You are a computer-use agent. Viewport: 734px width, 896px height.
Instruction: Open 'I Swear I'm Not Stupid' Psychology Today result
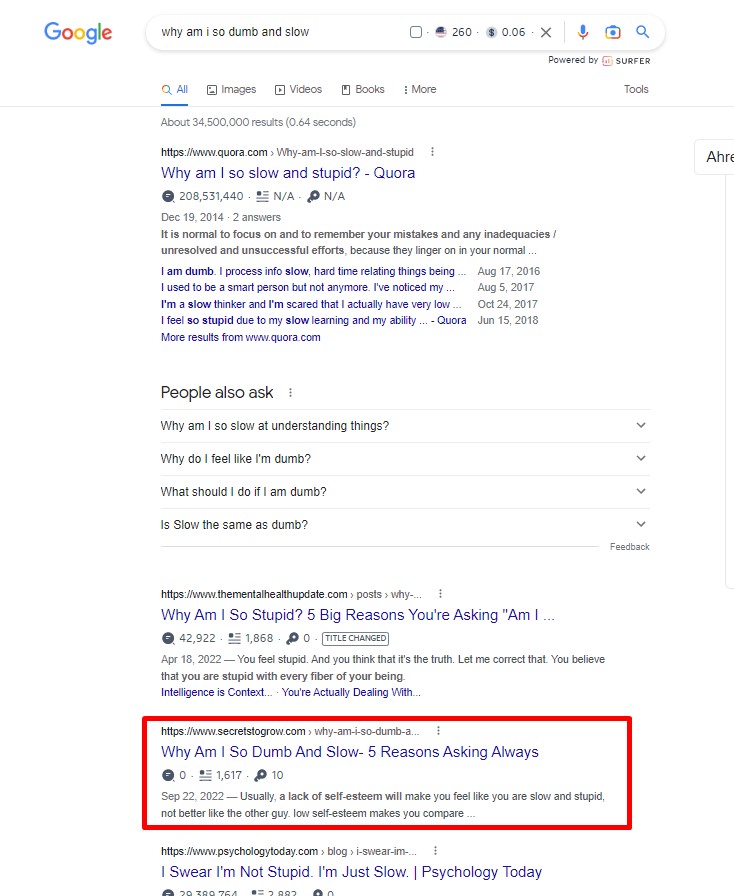(352, 872)
